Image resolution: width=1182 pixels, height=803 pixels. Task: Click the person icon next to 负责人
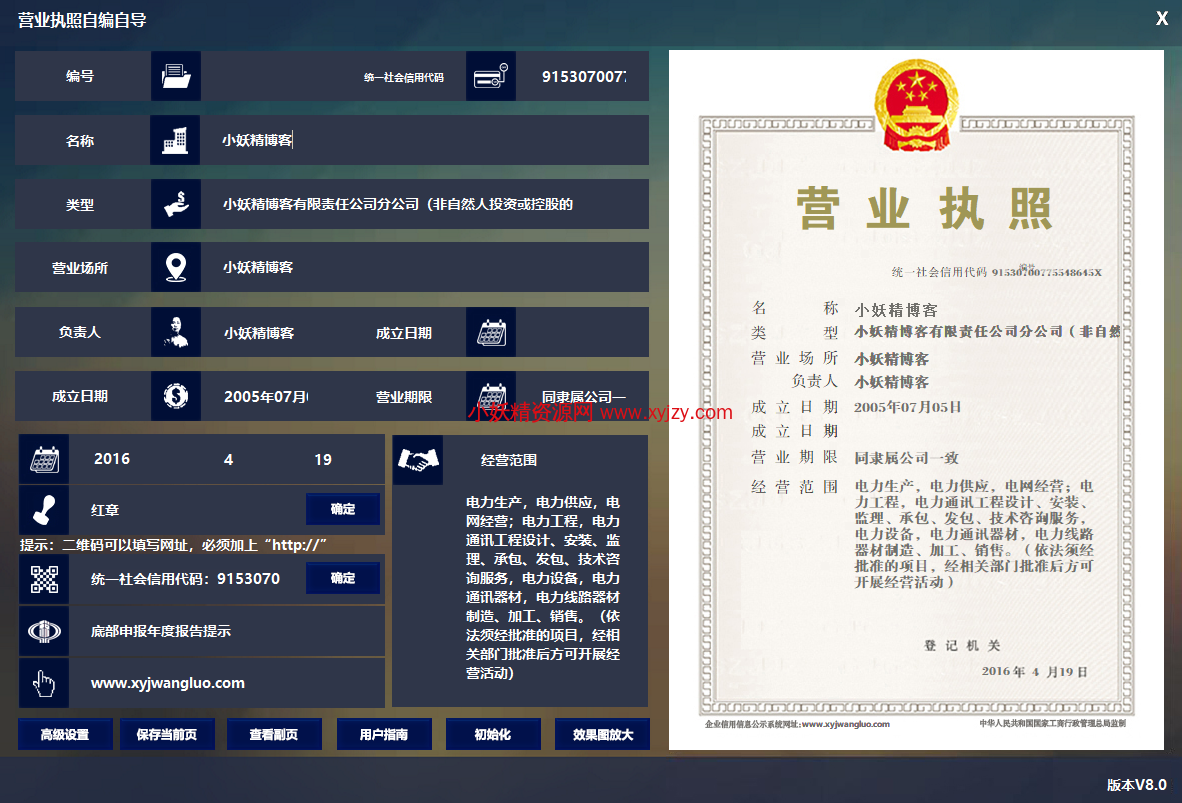pos(176,332)
